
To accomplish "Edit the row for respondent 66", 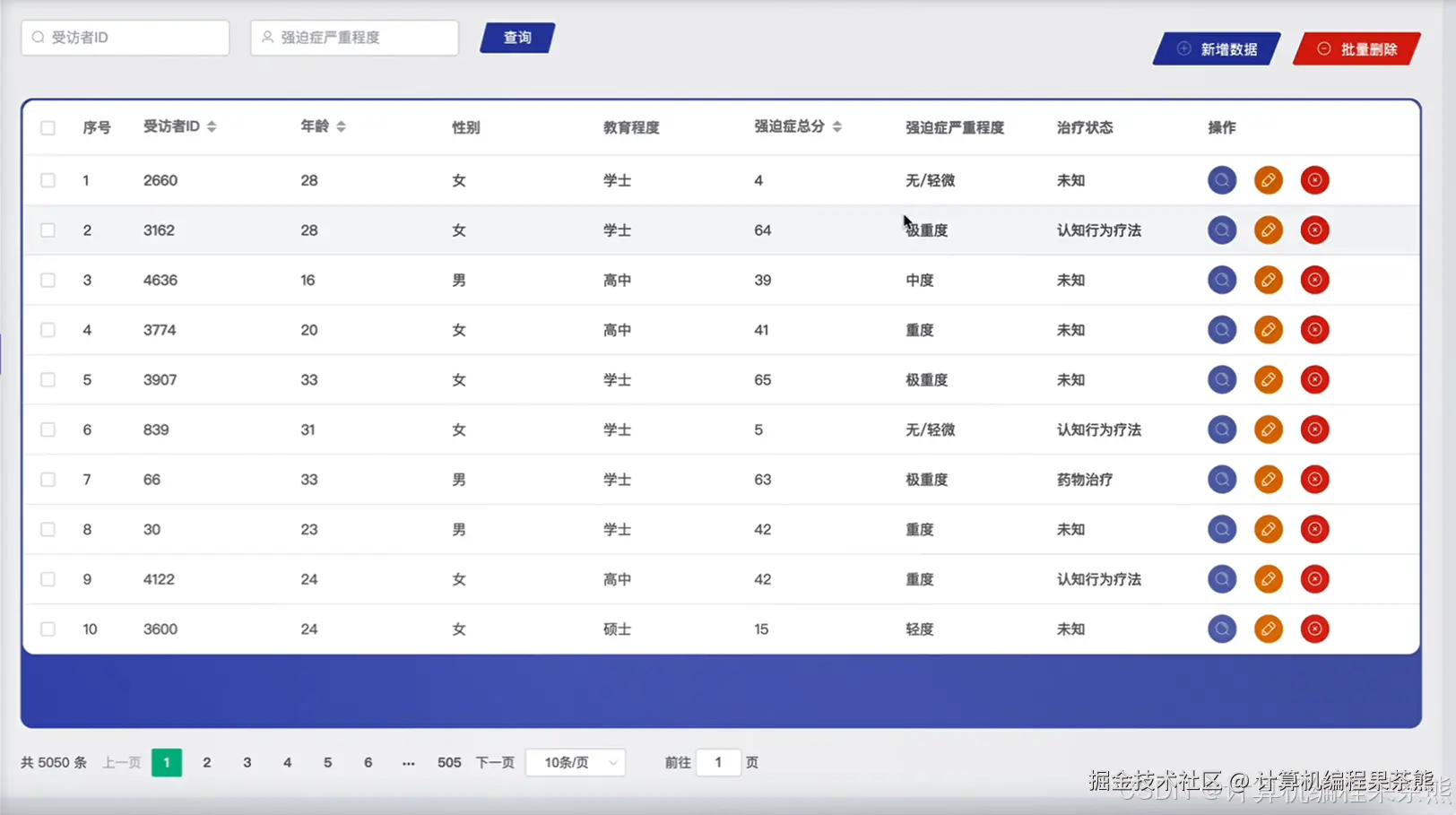I will coord(1269,480).
